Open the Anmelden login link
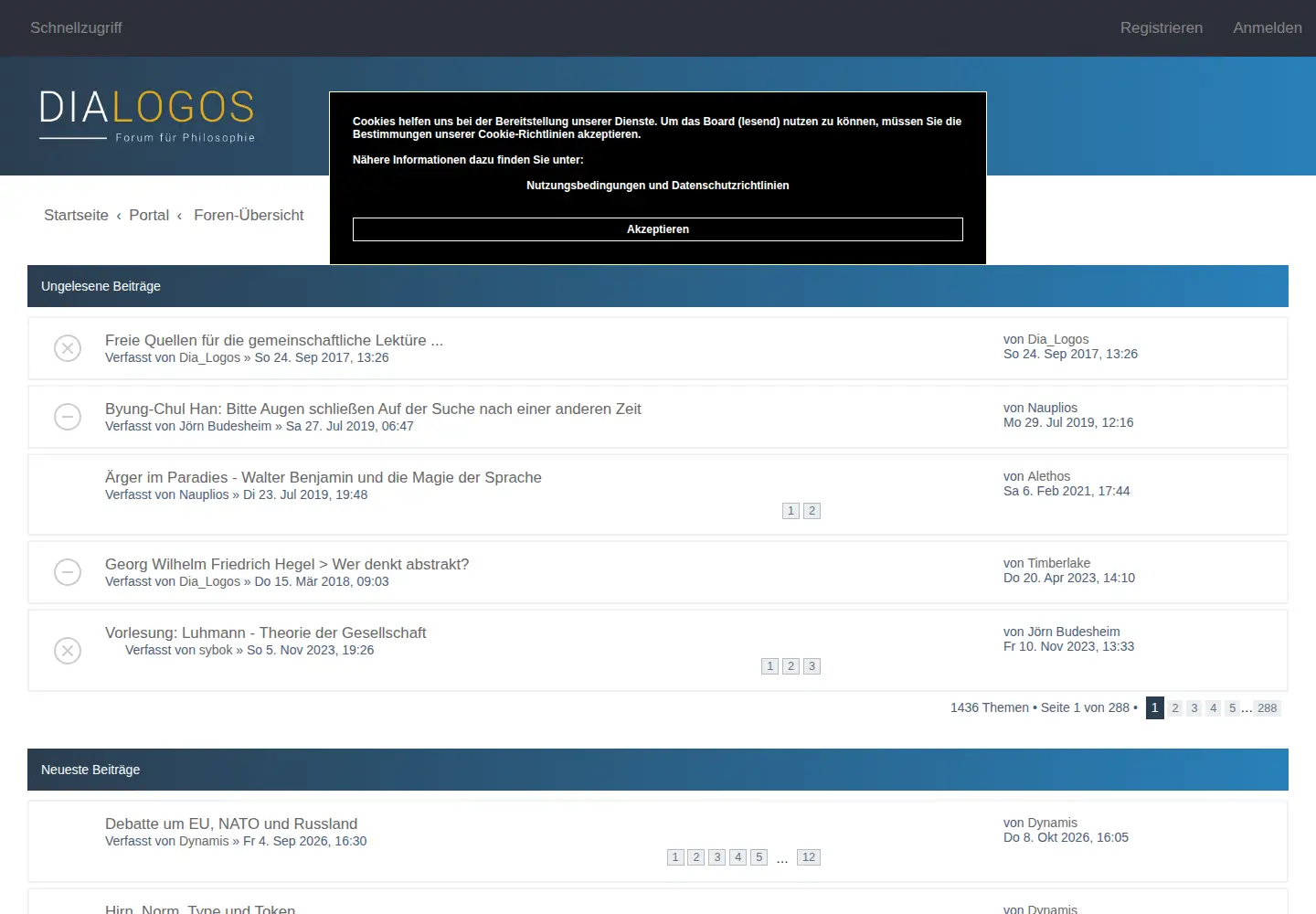This screenshot has height=914, width=1316. [x=1268, y=27]
